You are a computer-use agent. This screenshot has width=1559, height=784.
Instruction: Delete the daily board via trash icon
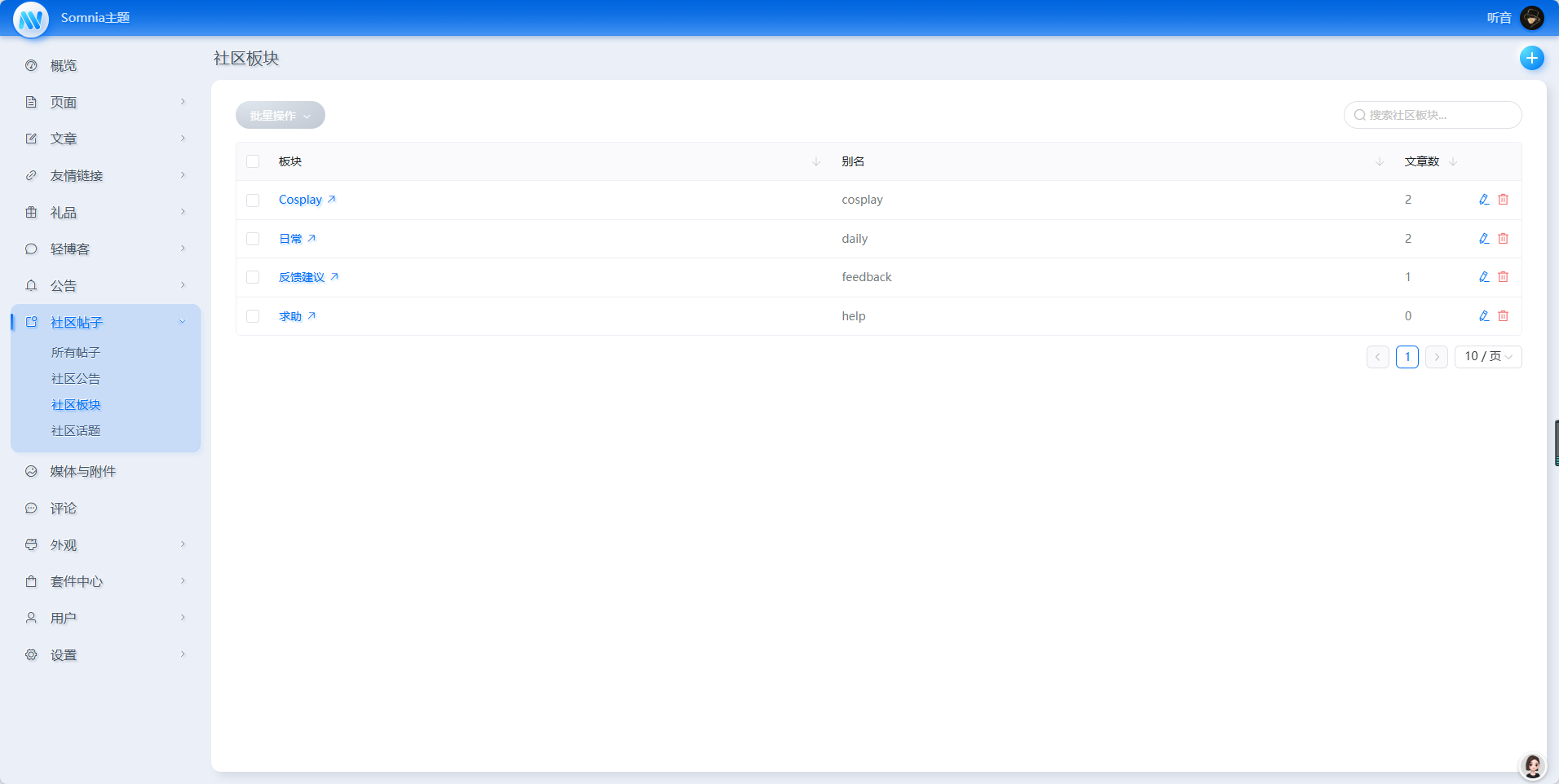click(x=1503, y=239)
